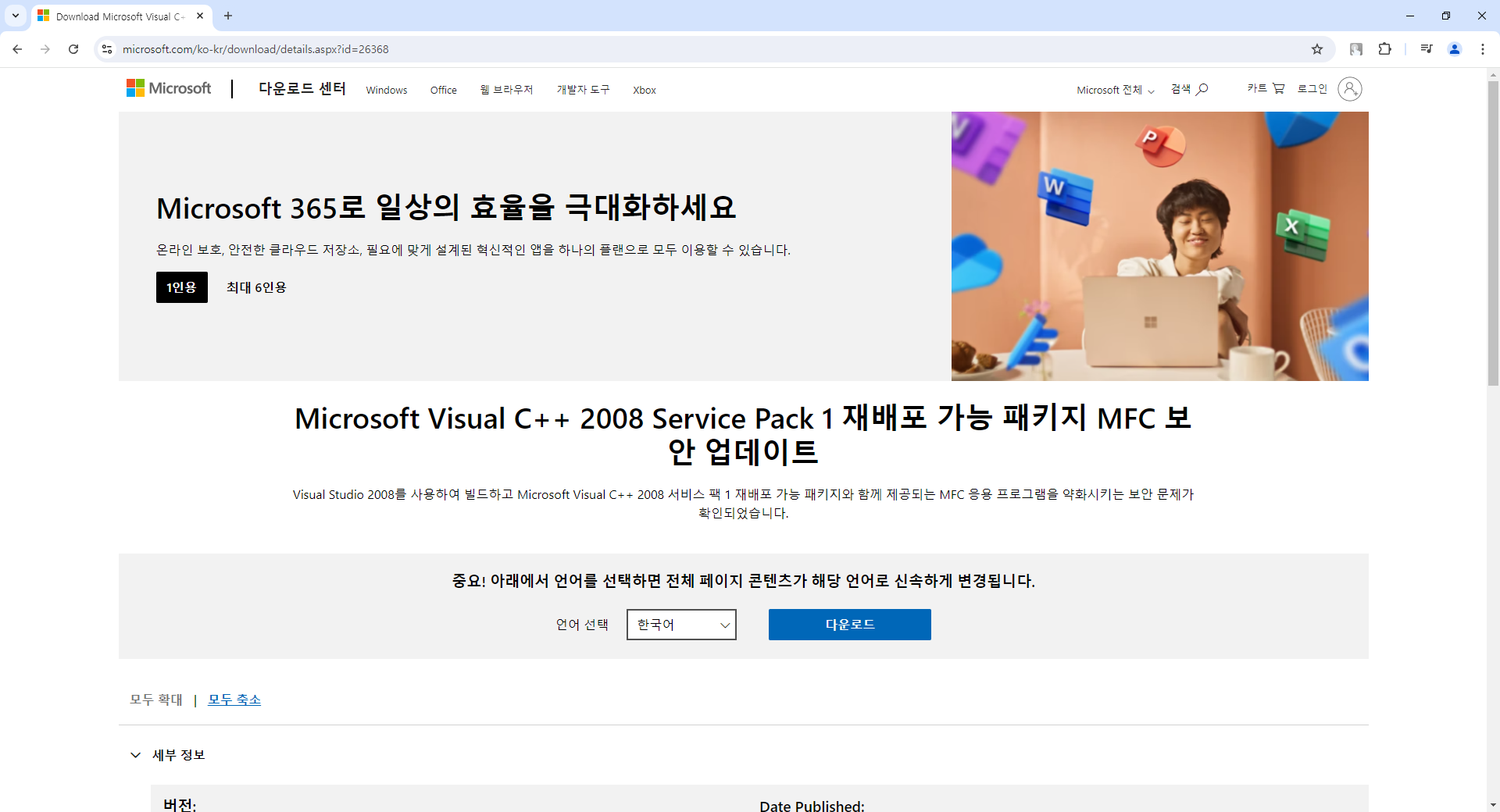This screenshot has height=812, width=1500.
Task: Expand the Microsoft 전체 menu
Action: click(1115, 90)
